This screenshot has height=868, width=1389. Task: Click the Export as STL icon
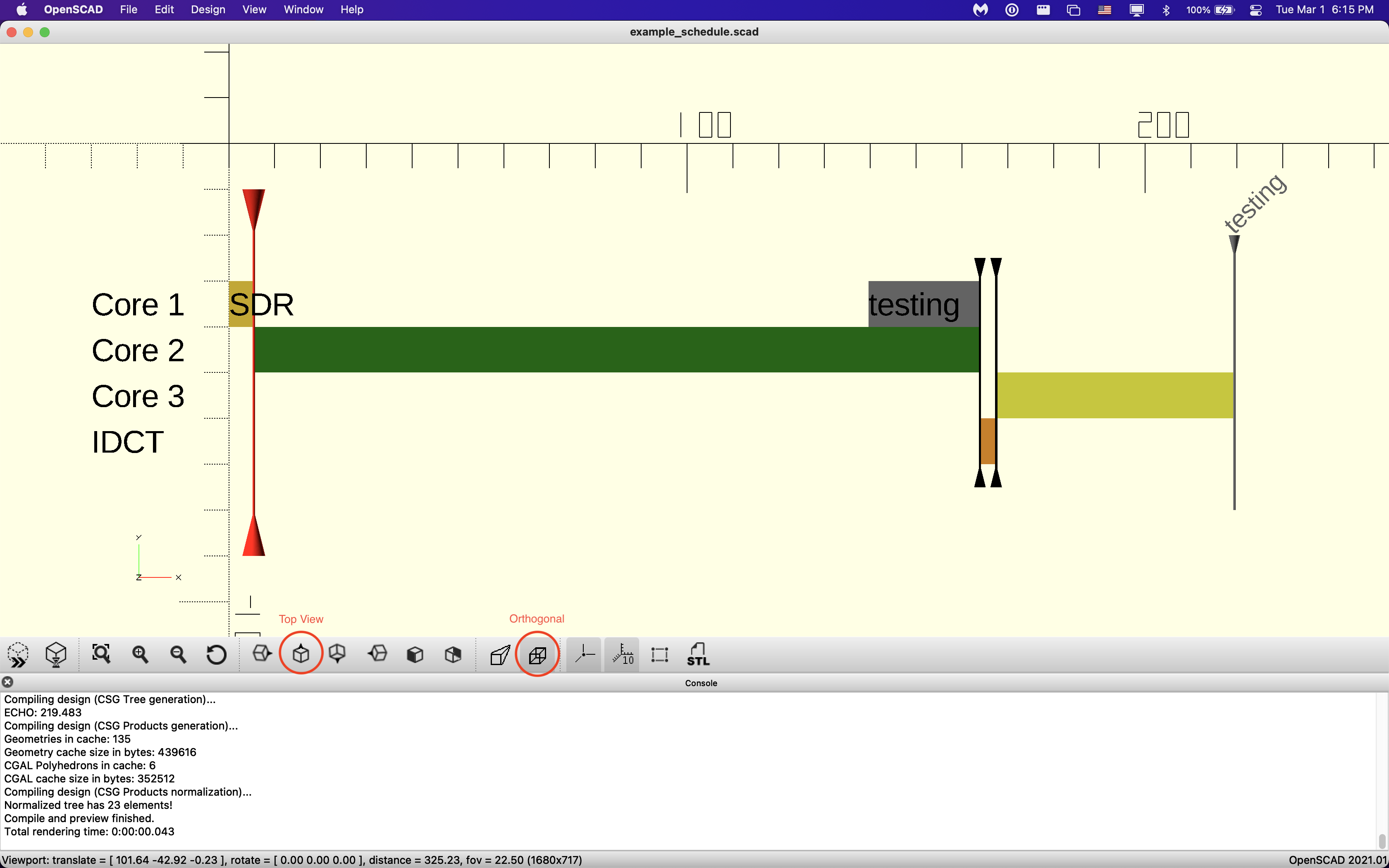pyautogui.click(x=698, y=654)
